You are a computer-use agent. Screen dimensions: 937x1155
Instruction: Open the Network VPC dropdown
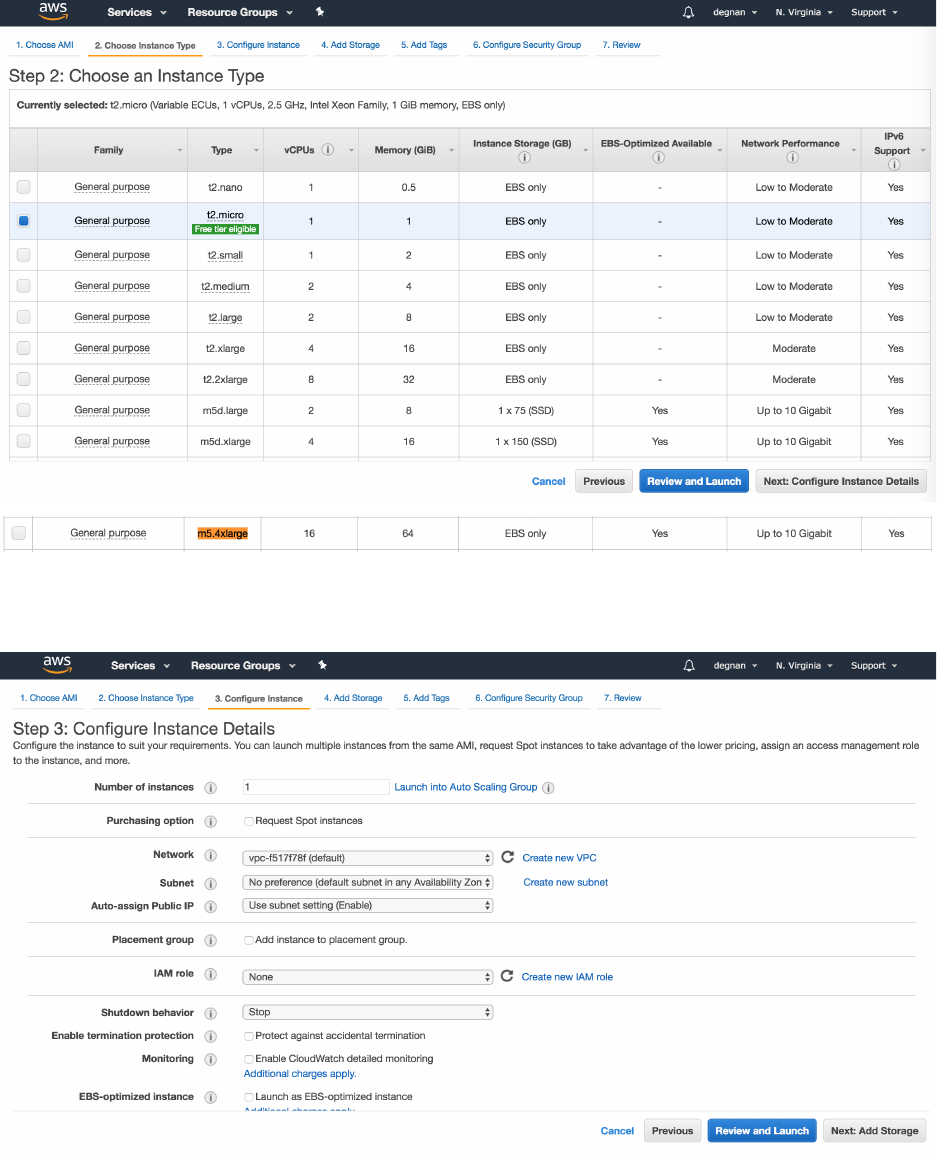tap(368, 857)
